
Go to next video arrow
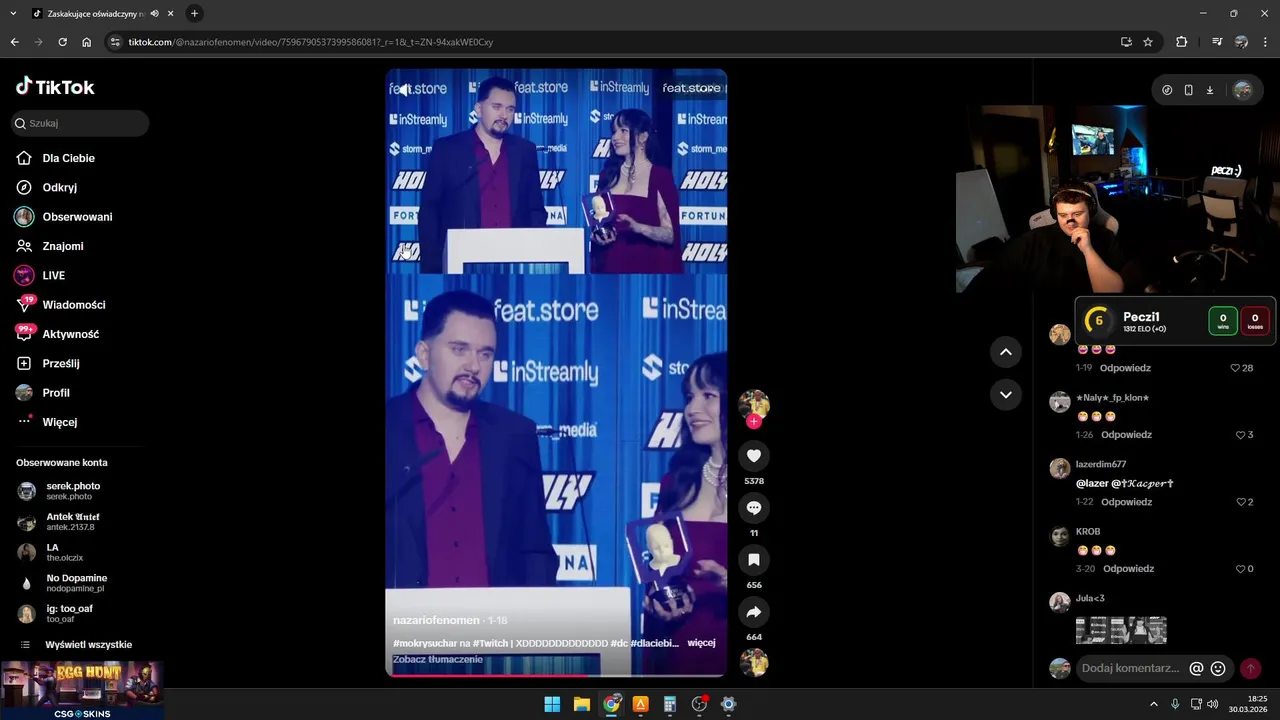1006,395
